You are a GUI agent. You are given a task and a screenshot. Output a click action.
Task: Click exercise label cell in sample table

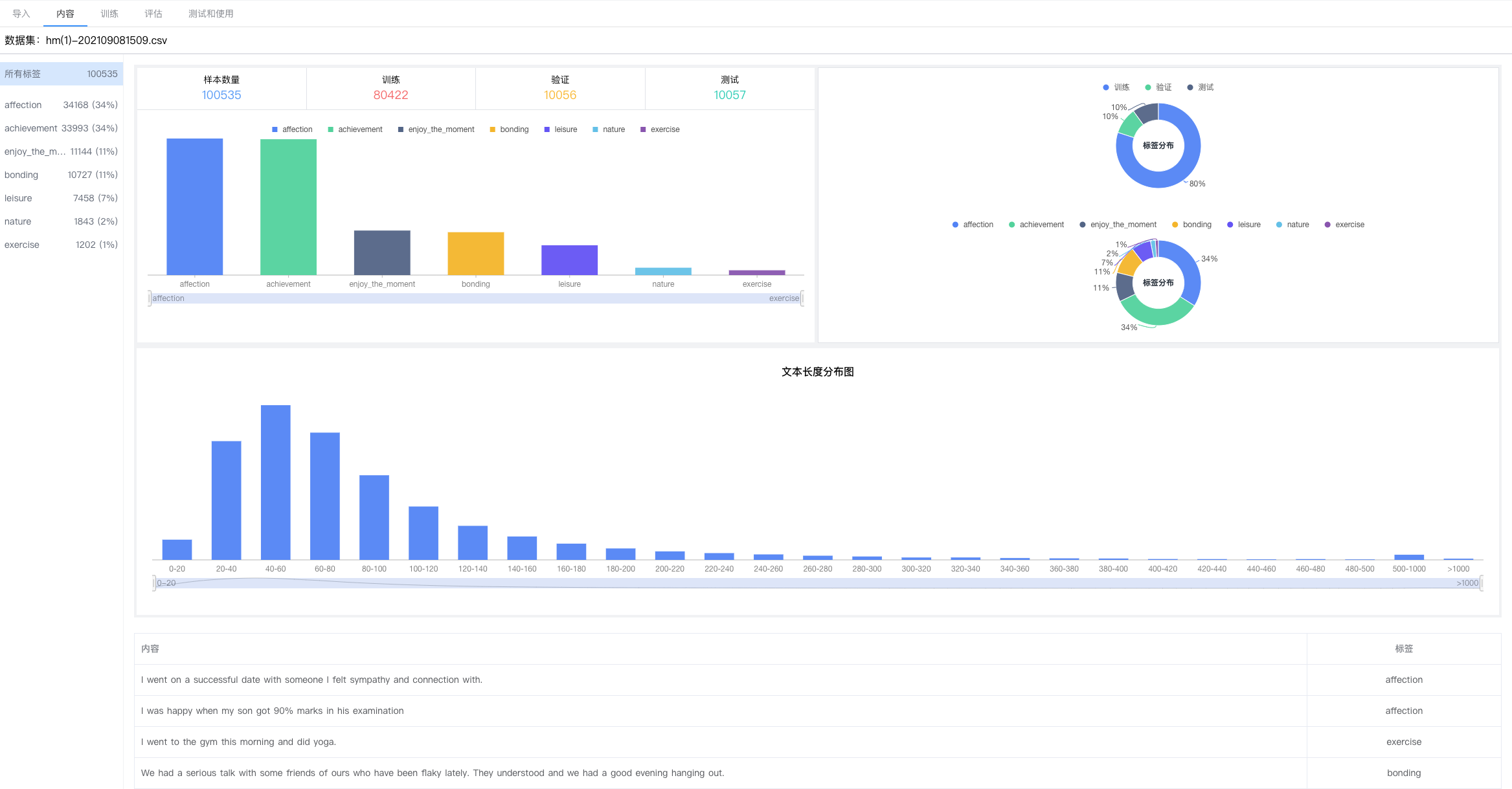pos(1404,742)
